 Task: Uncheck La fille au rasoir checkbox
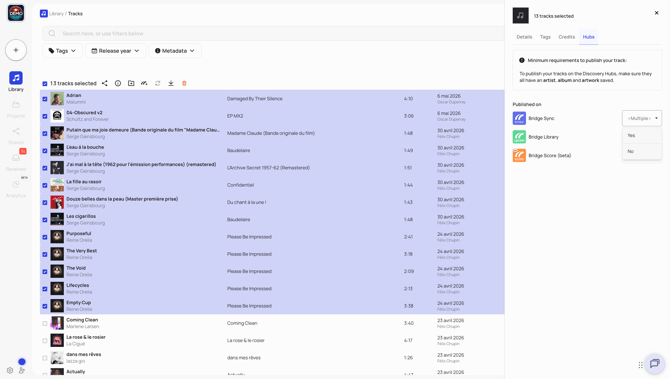click(44, 185)
